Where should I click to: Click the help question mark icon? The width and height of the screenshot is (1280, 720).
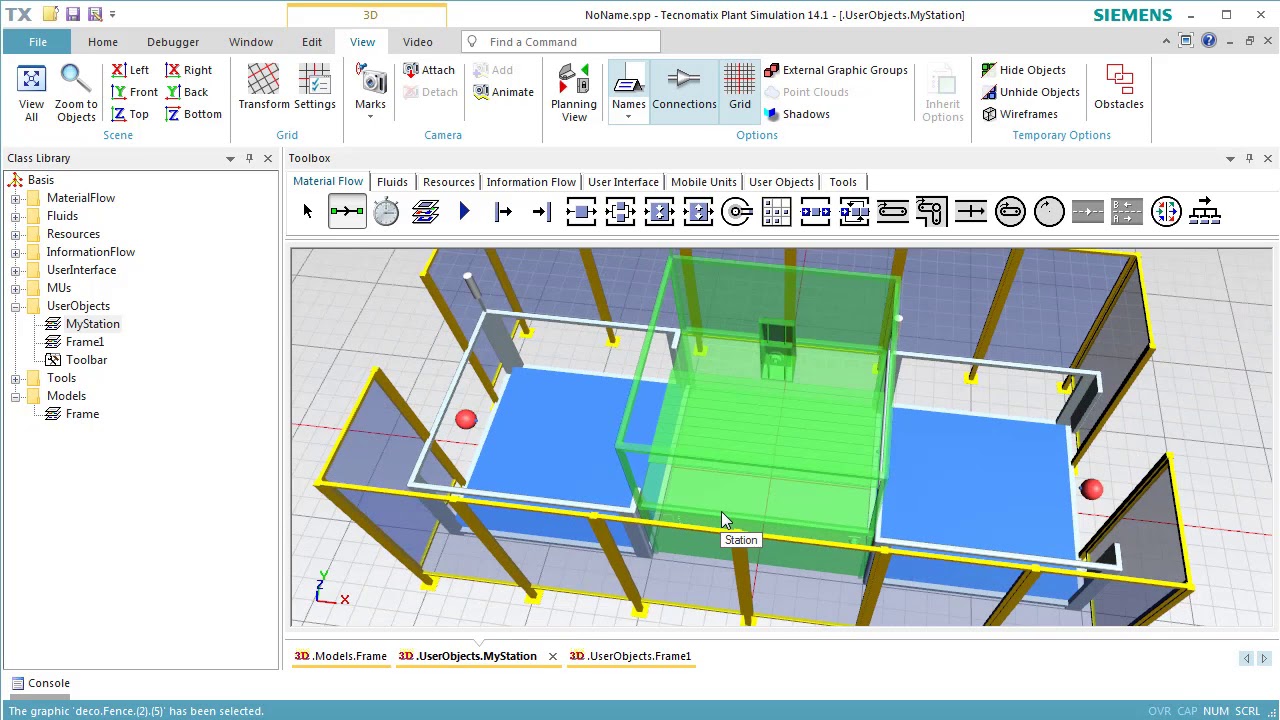[x=1209, y=41]
